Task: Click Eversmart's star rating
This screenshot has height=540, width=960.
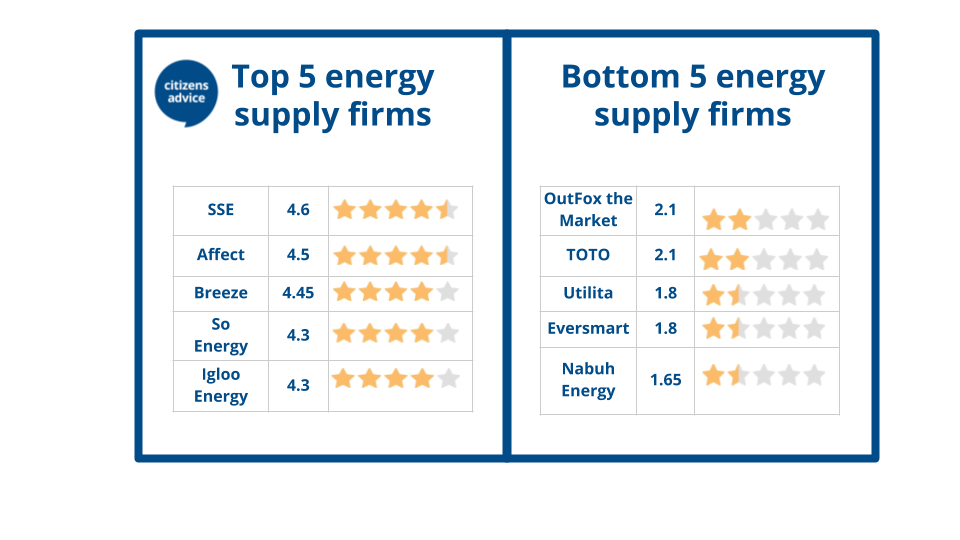Action: [763, 329]
